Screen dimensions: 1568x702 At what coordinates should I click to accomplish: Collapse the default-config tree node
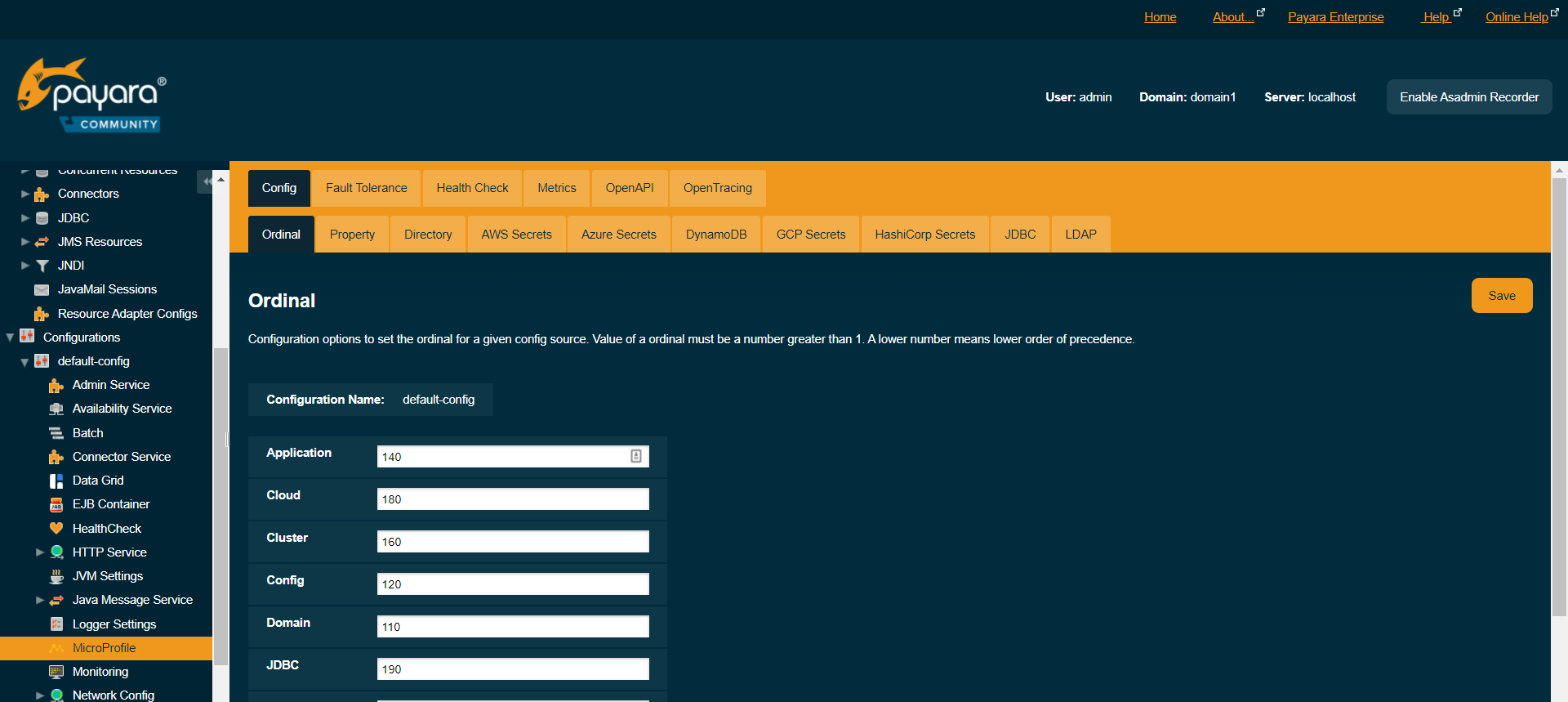point(24,362)
